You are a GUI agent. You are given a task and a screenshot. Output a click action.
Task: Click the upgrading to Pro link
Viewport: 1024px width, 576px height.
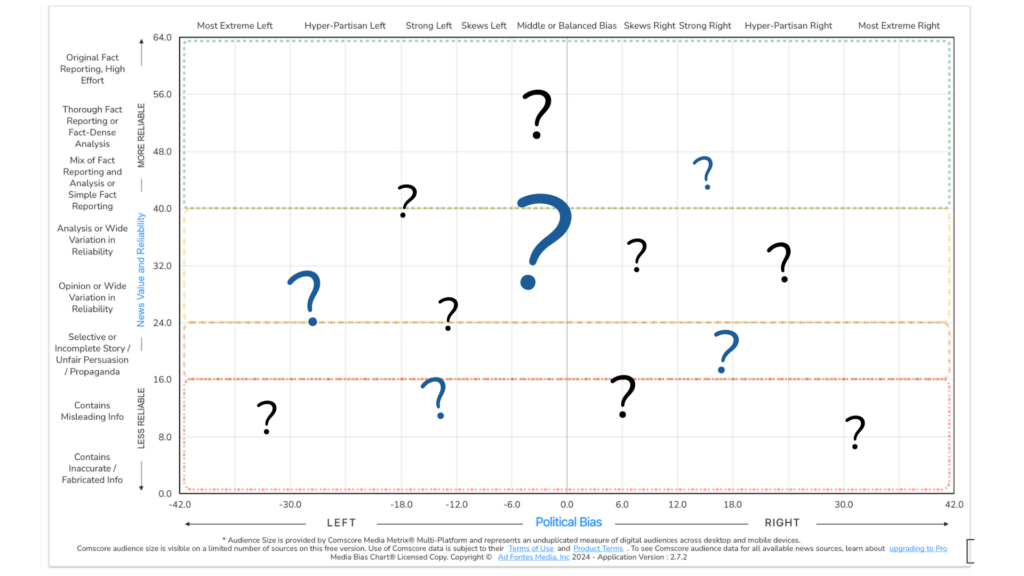point(917,548)
